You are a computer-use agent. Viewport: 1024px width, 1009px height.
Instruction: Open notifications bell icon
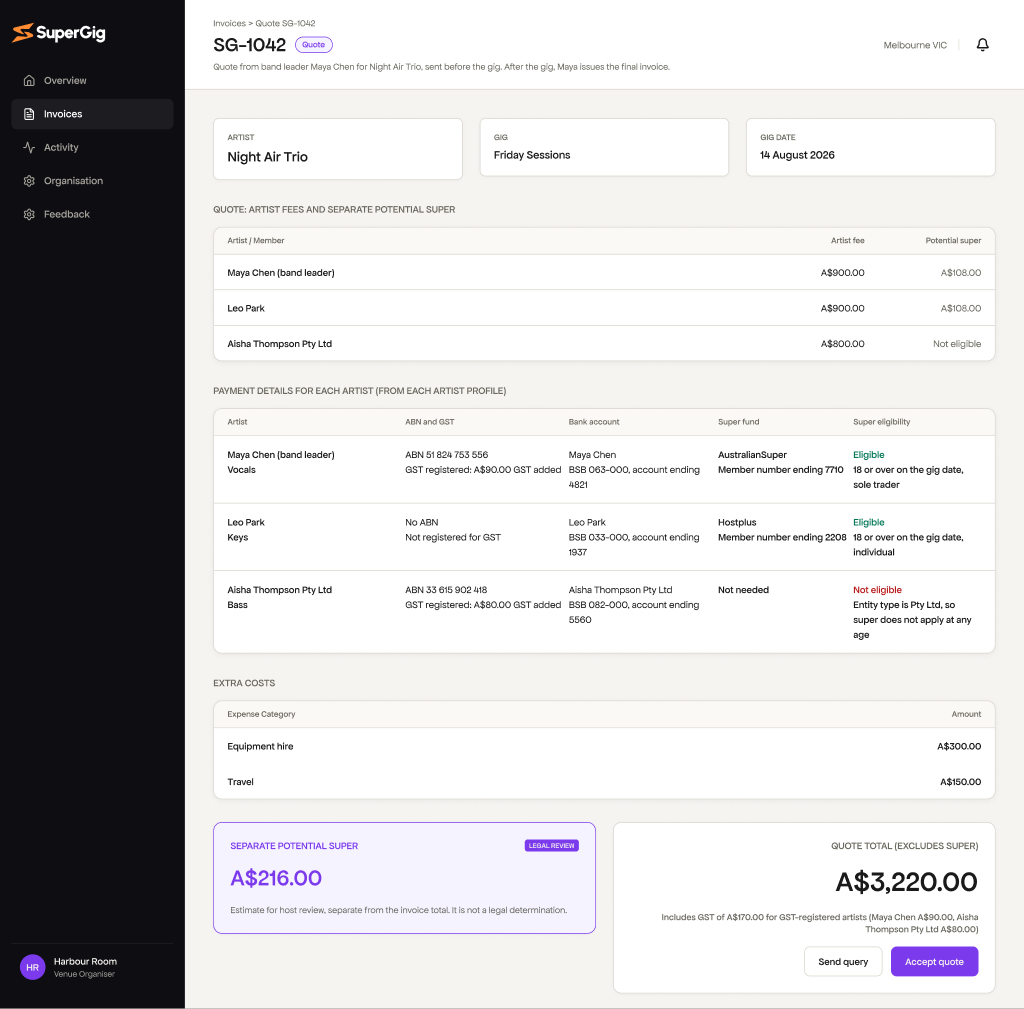click(x=982, y=44)
